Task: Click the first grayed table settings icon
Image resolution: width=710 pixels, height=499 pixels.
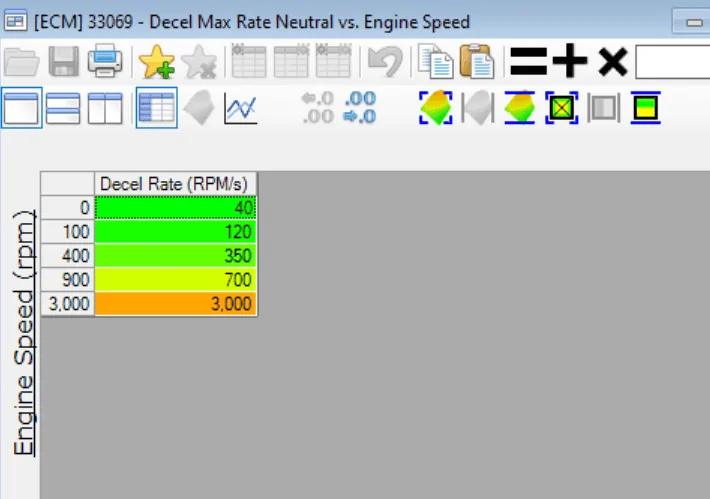Action: [x=249, y=61]
